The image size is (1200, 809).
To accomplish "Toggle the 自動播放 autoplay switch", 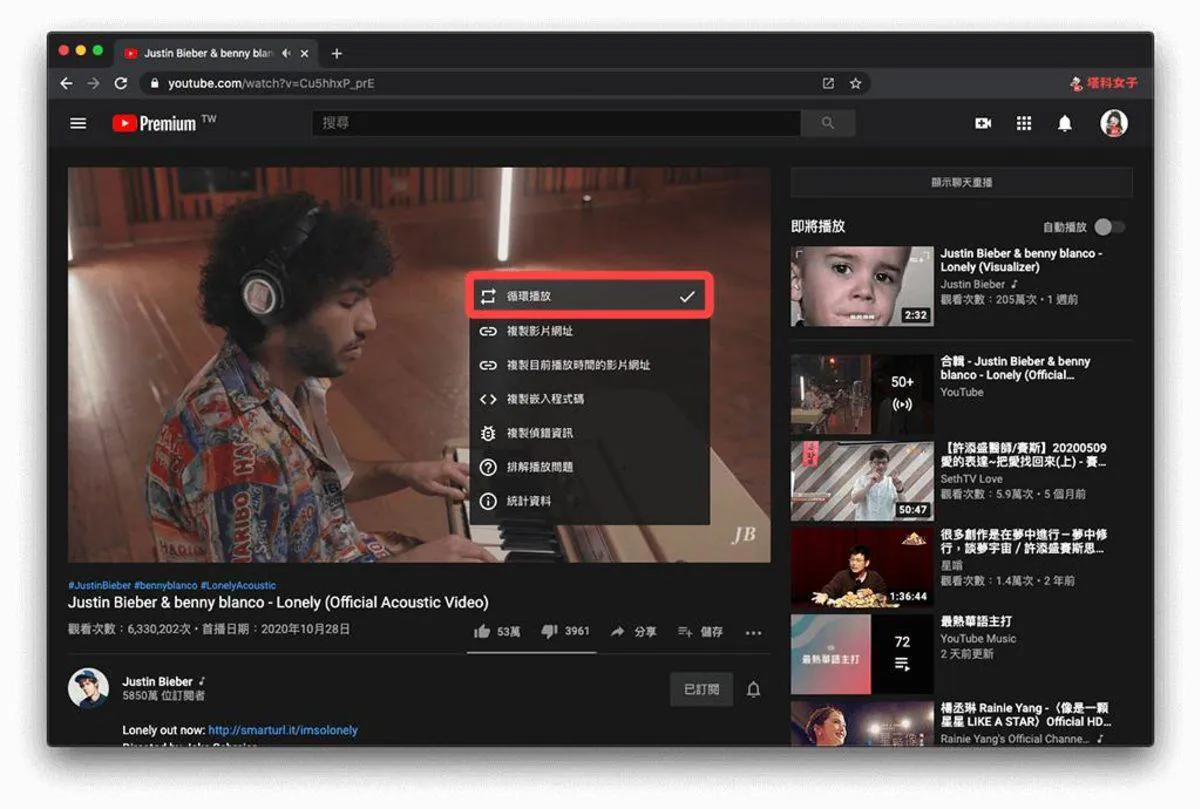I will pyautogui.click(x=1109, y=227).
